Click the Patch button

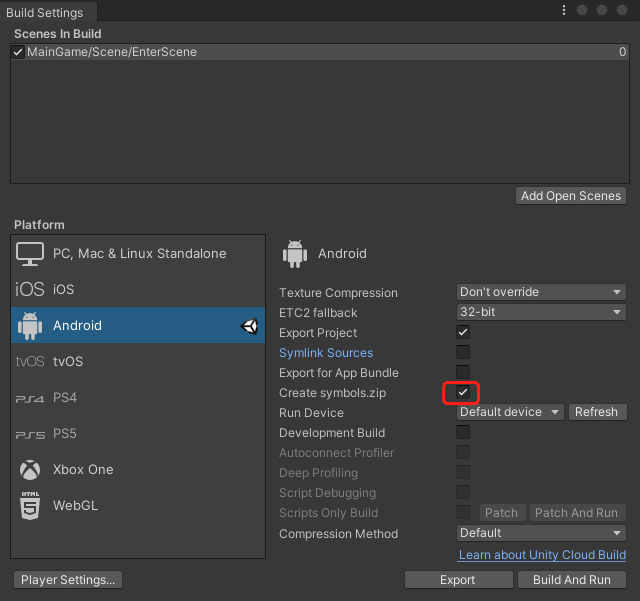(x=502, y=513)
